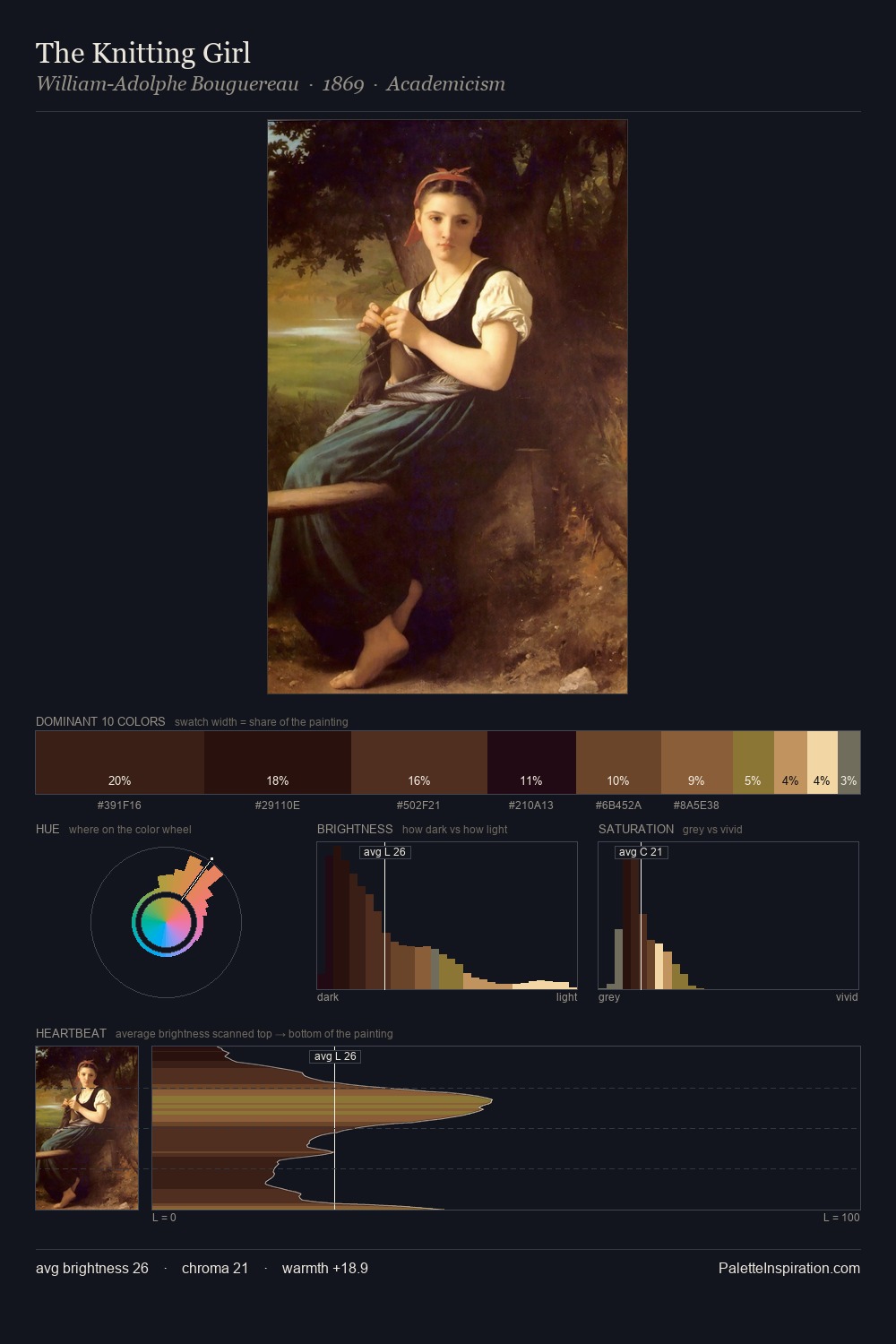Click the 'dark' axis label
The image size is (896, 1344).
[x=328, y=997]
